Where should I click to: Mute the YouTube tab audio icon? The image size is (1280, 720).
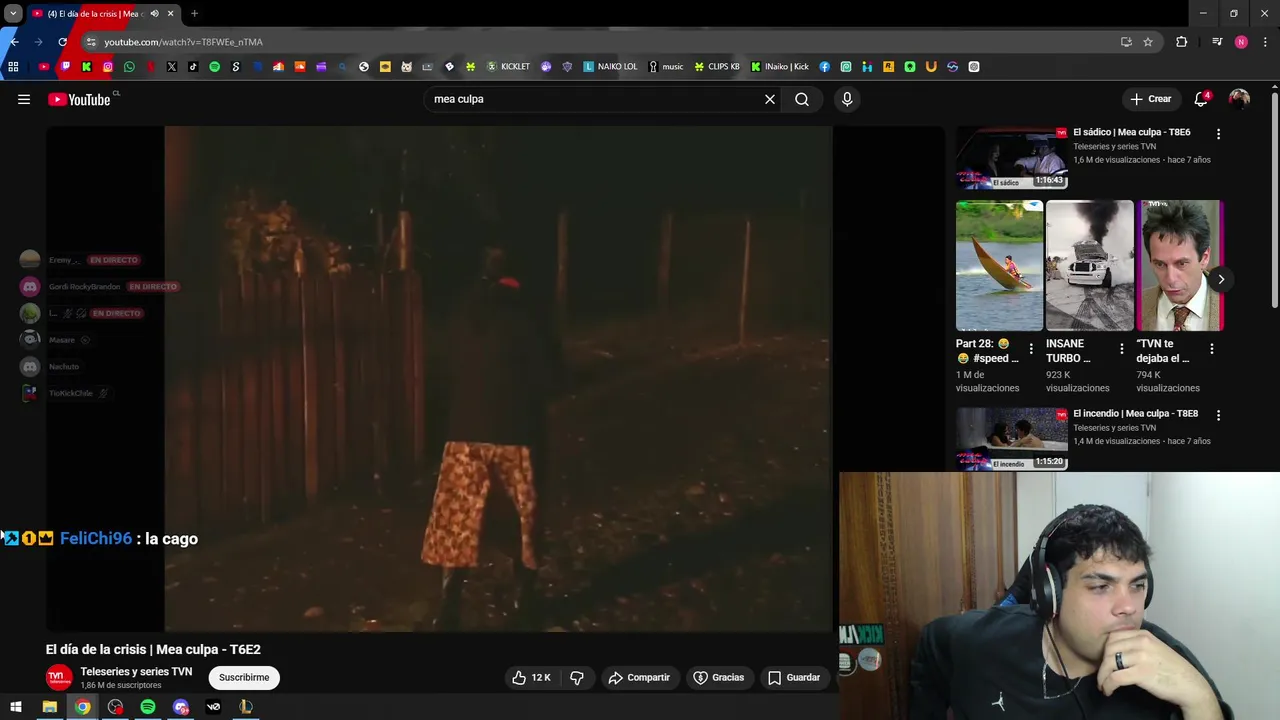click(x=154, y=14)
